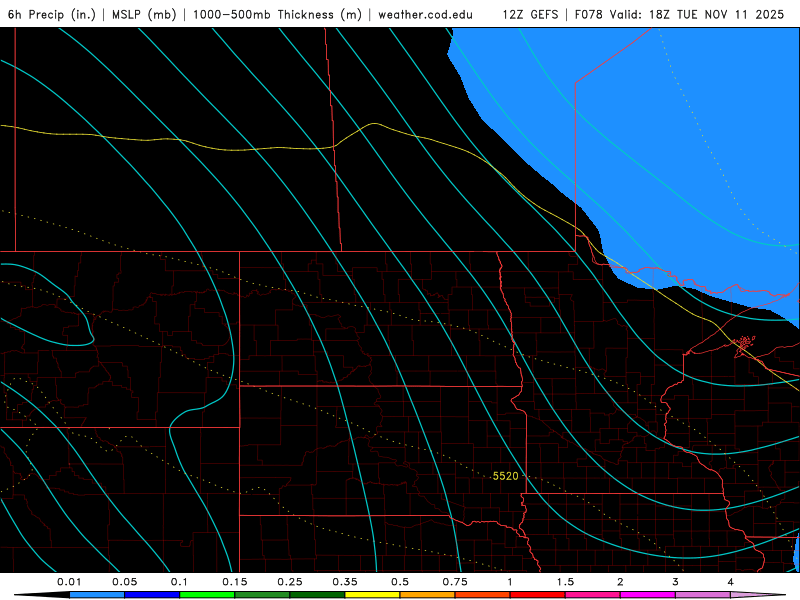
Task: Click the weather.cod.edu text
Action: (x=425, y=14)
